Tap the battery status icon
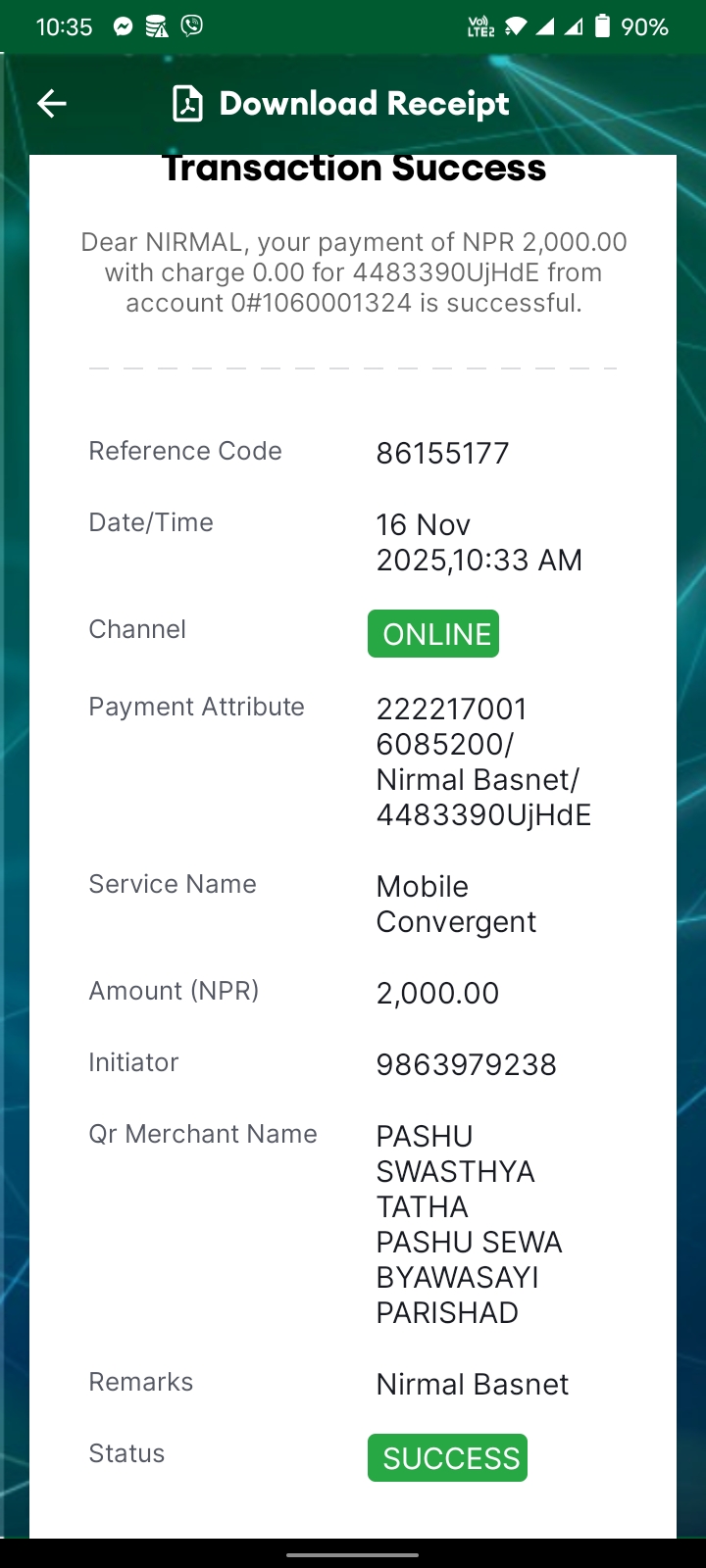The height and width of the screenshot is (1568, 706). click(603, 26)
